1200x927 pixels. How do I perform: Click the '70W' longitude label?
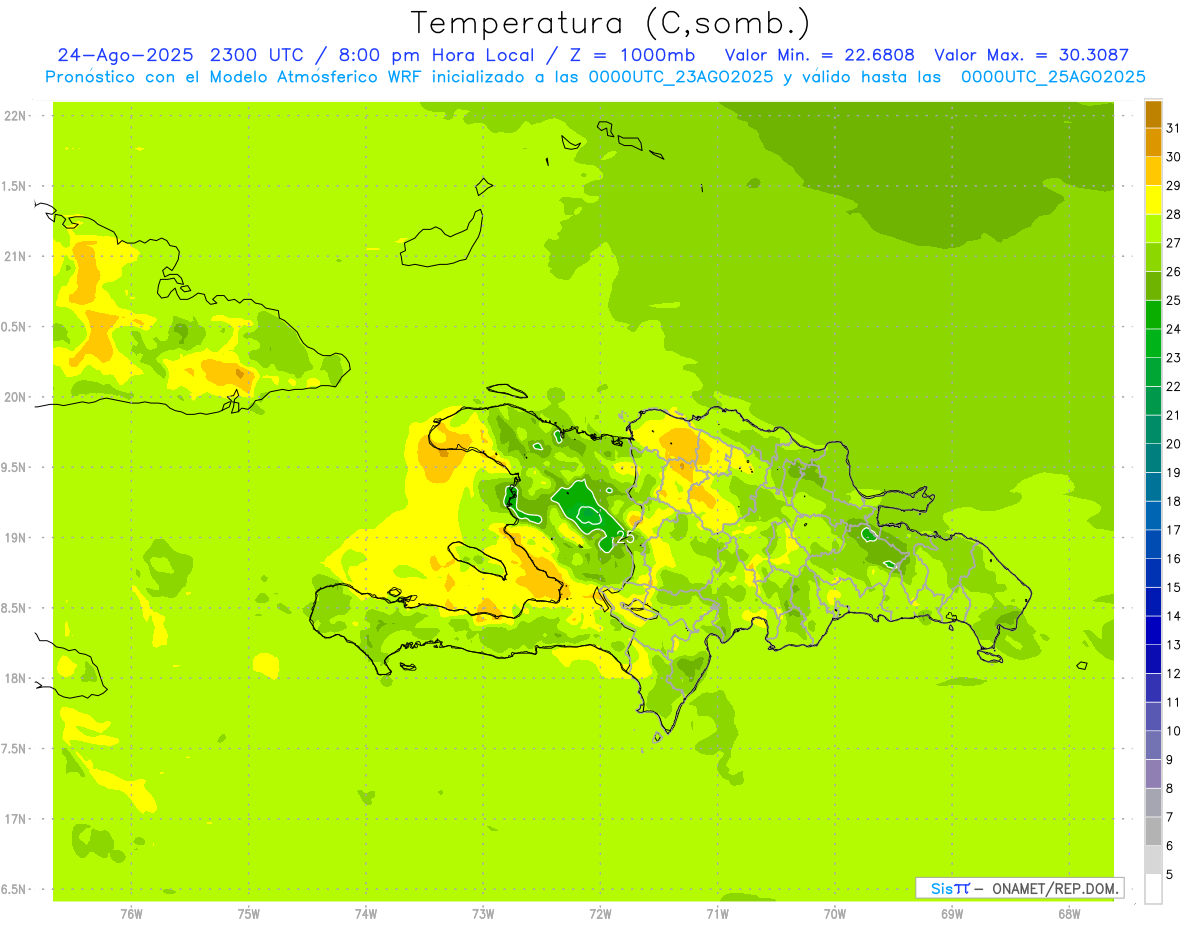click(835, 913)
